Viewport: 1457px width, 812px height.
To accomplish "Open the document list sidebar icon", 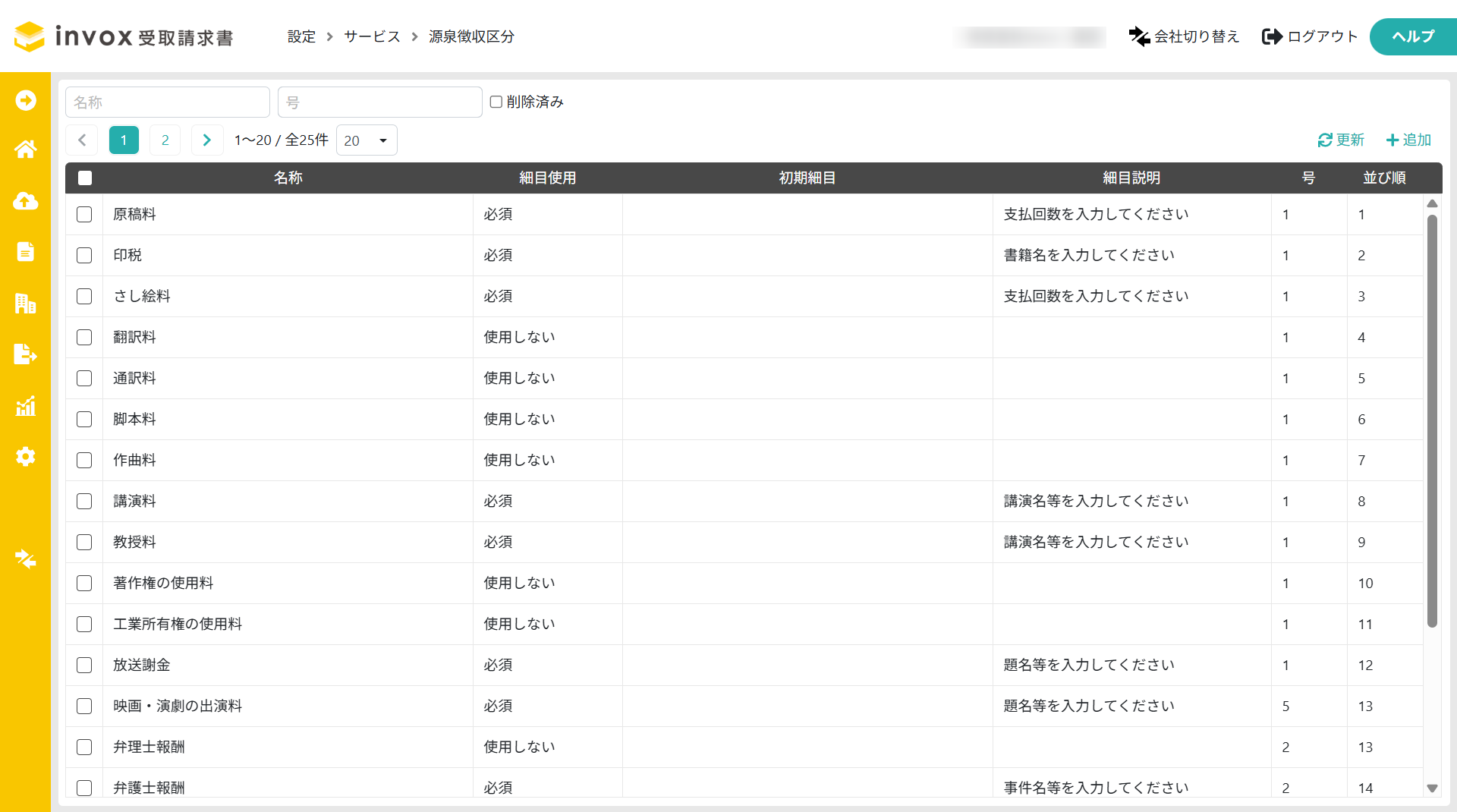I will tap(25, 252).
